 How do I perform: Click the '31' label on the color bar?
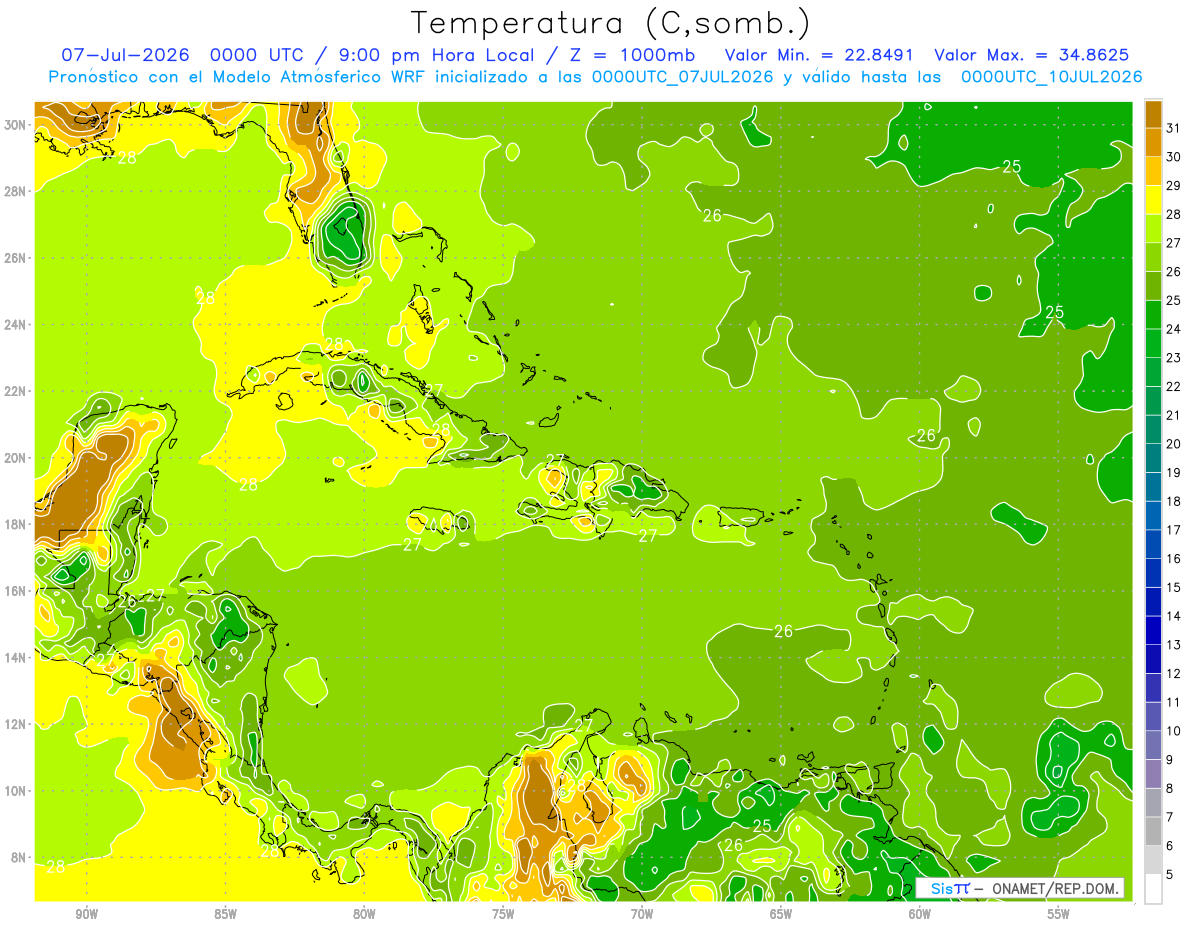coord(1174,129)
